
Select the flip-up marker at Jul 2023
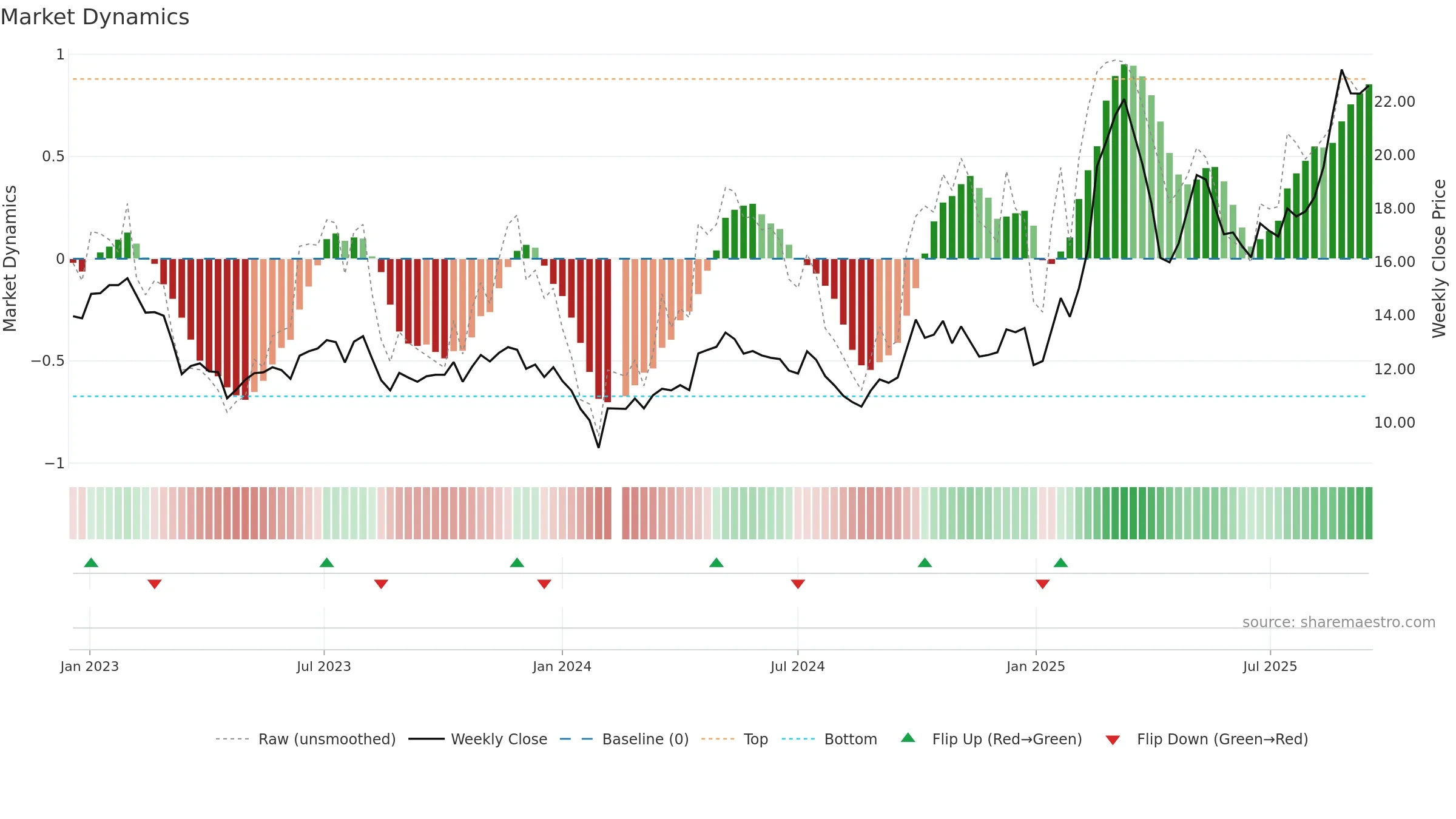[326, 562]
